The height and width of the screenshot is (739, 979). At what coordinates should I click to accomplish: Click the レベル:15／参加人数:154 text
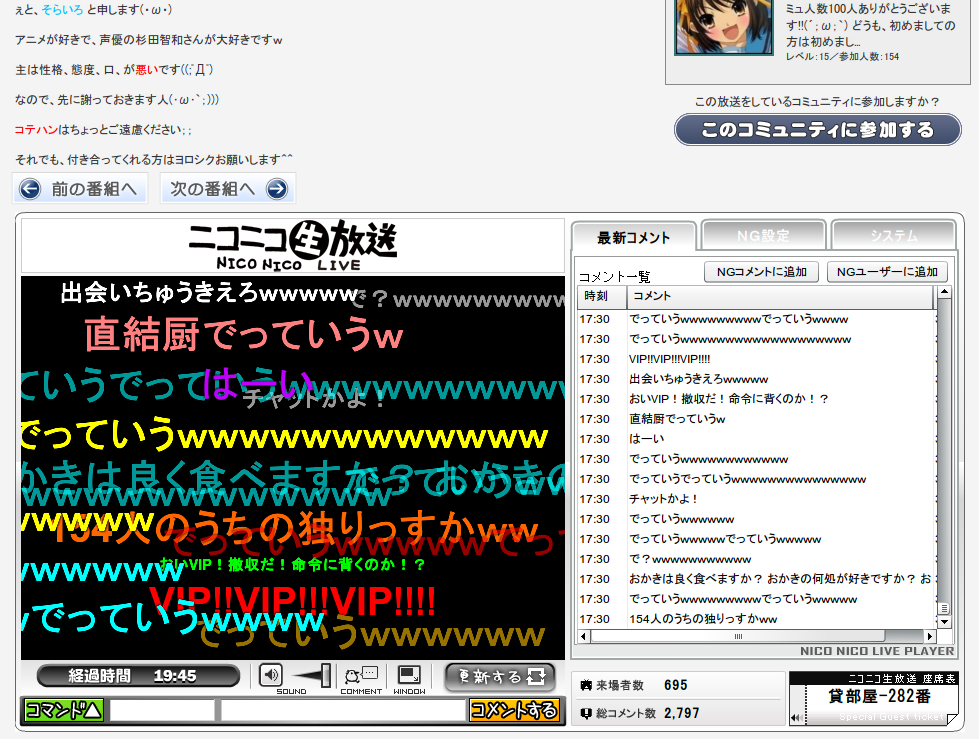coord(842,57)
